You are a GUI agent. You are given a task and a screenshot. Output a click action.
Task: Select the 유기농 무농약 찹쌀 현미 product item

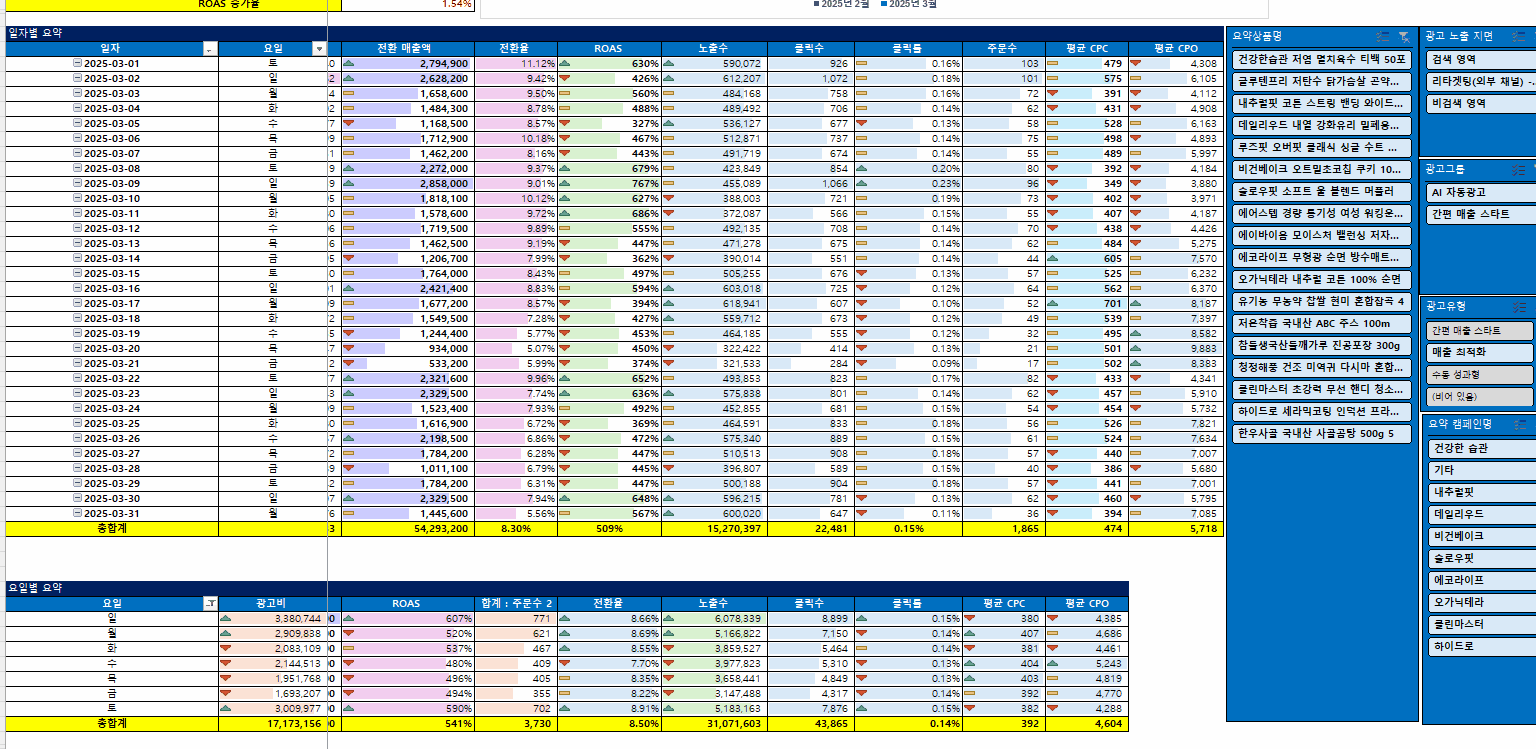click(1321, 301)
